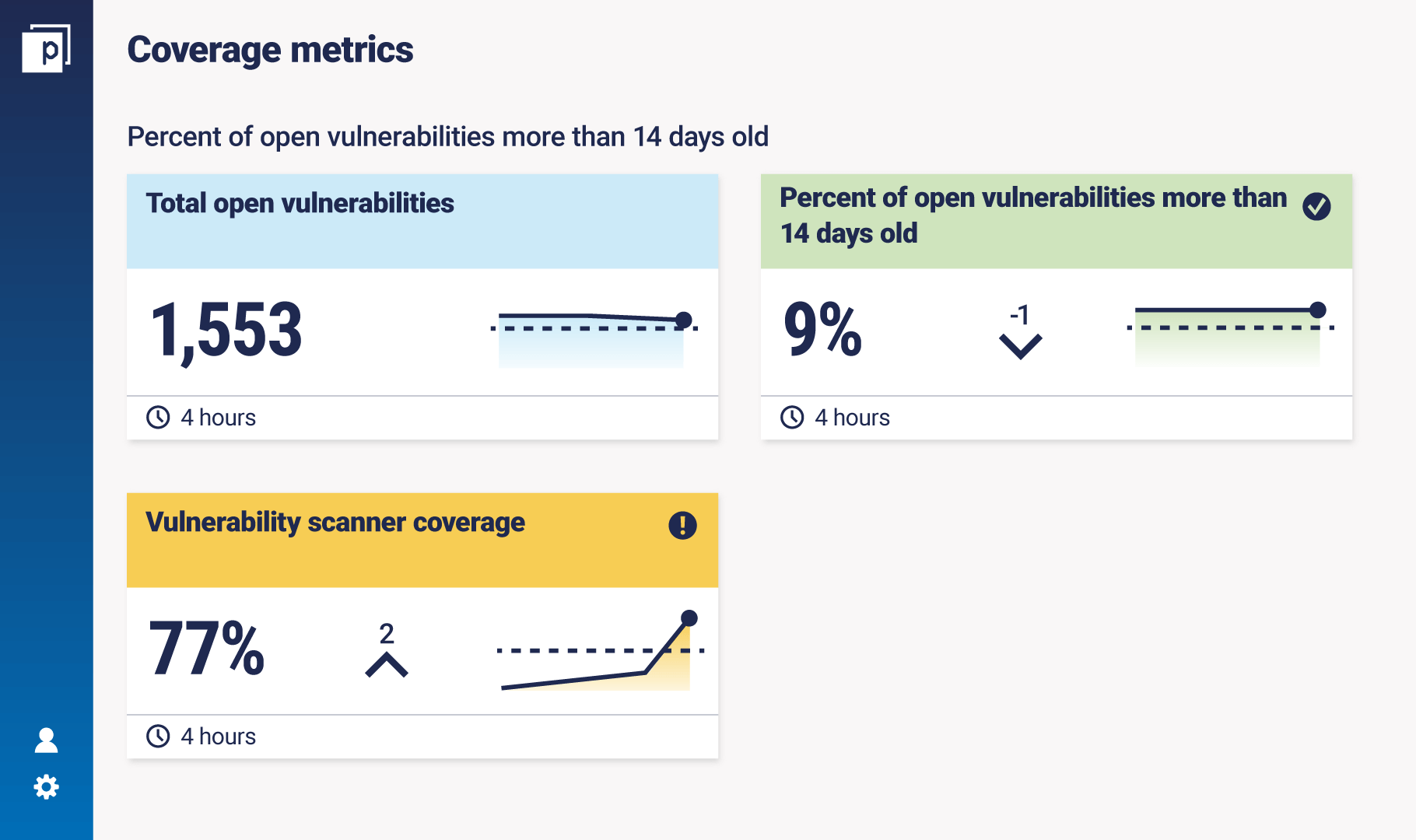The height and width of the screenshot is (840, 1416).
Task: Open the user profile icon
Action: tap(47, 740)
